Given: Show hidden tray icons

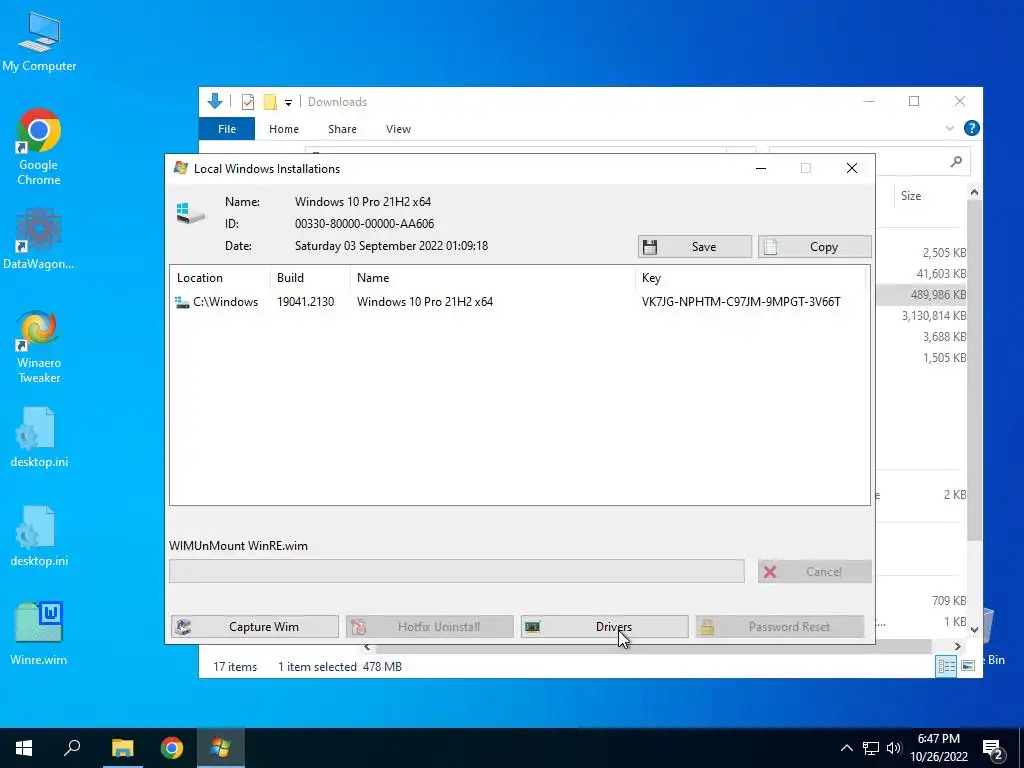Looking at the screenshot, I should coord(846,748).
